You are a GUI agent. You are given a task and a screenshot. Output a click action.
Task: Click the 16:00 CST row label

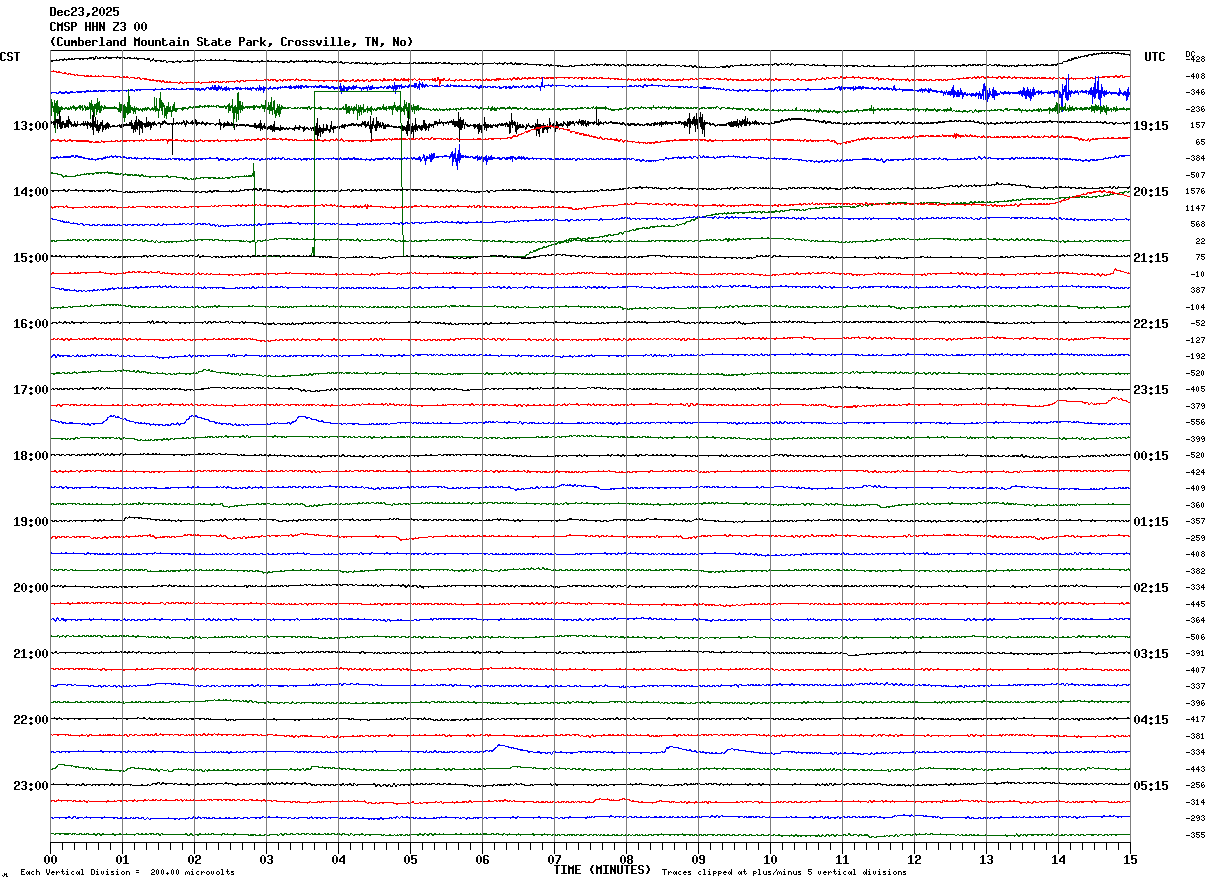click(31, 324)
